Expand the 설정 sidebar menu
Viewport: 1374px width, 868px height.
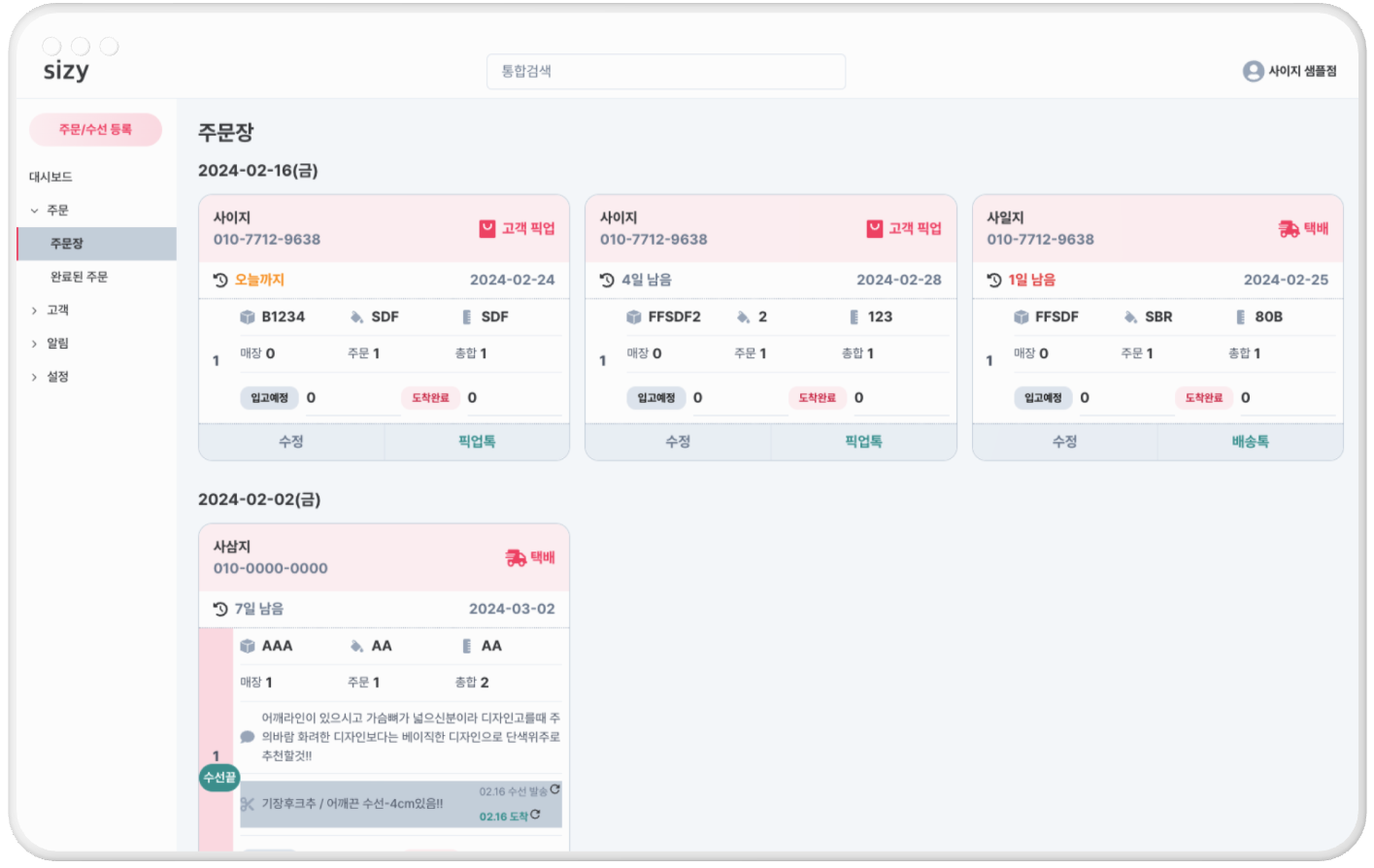point(35,377)
